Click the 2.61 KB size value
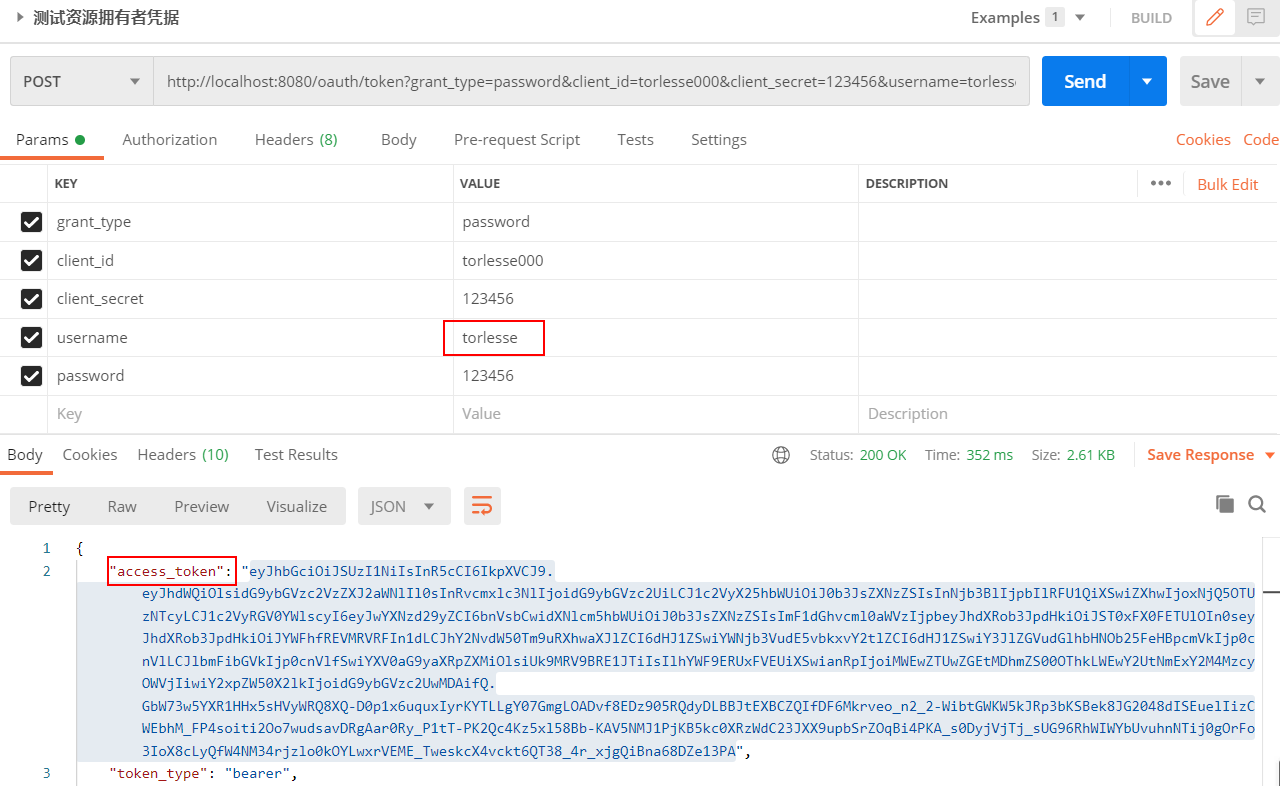This screenshot has height=786, width=1280. [x=1089, y=455]
